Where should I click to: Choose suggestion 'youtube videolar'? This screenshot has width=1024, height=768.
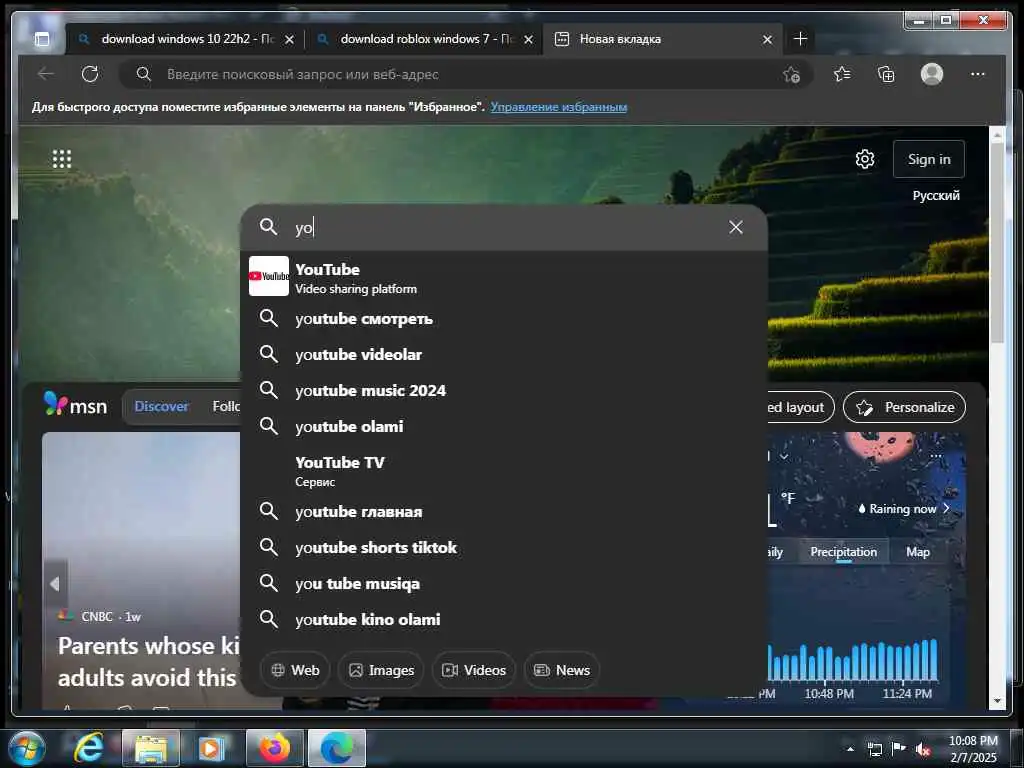coord(504,355)
